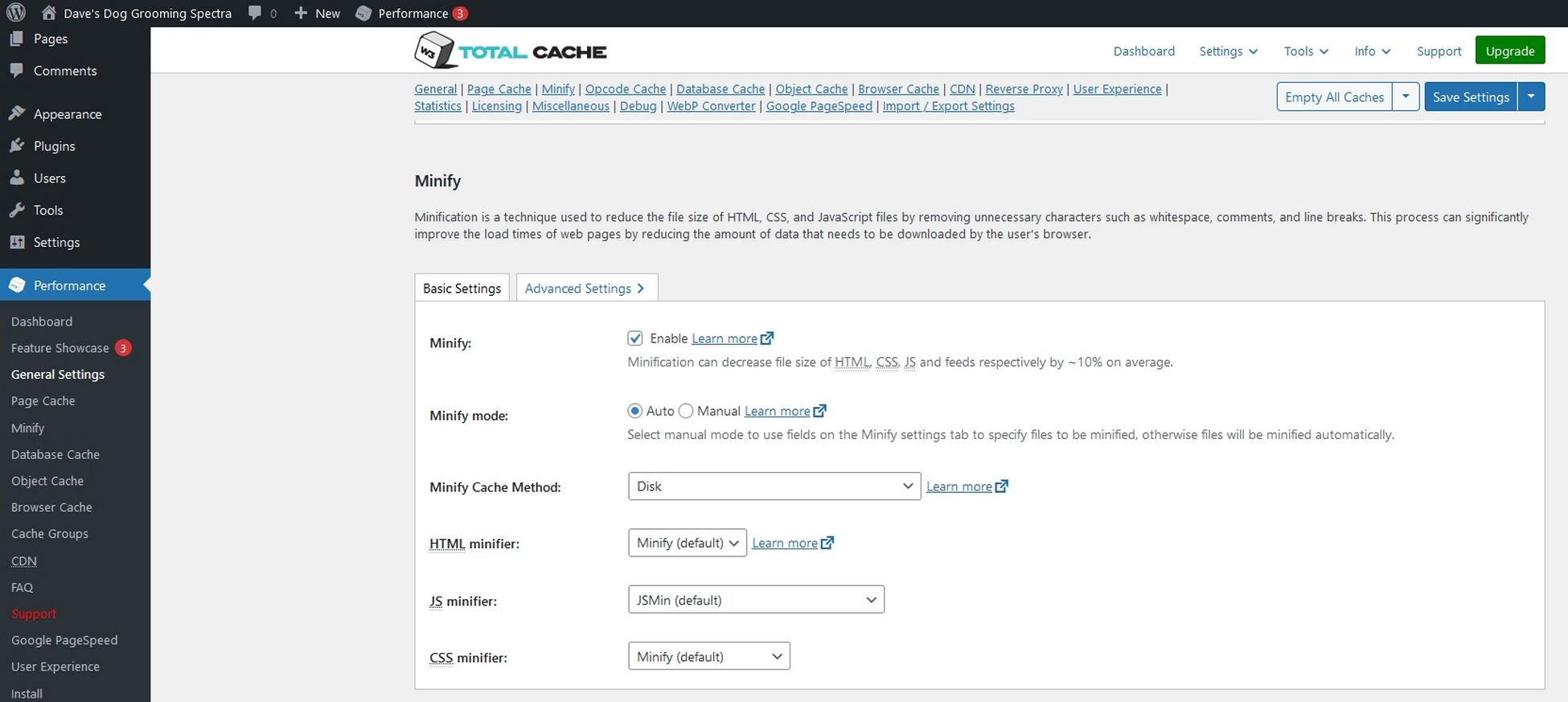Open Minify in Performance sidebar submenu
The image size is (1568, 702).
[28, 428]
